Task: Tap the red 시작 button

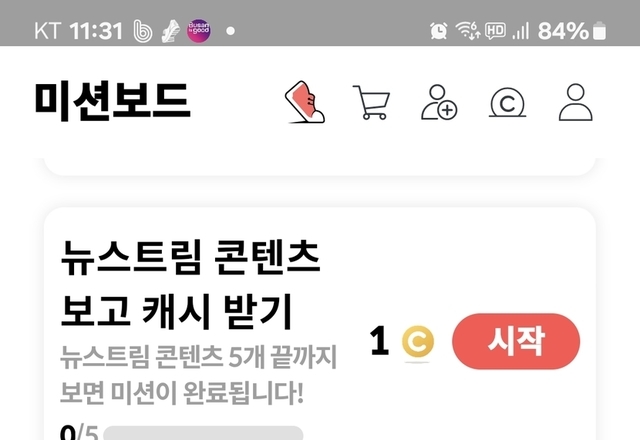Action: [516, 341]
